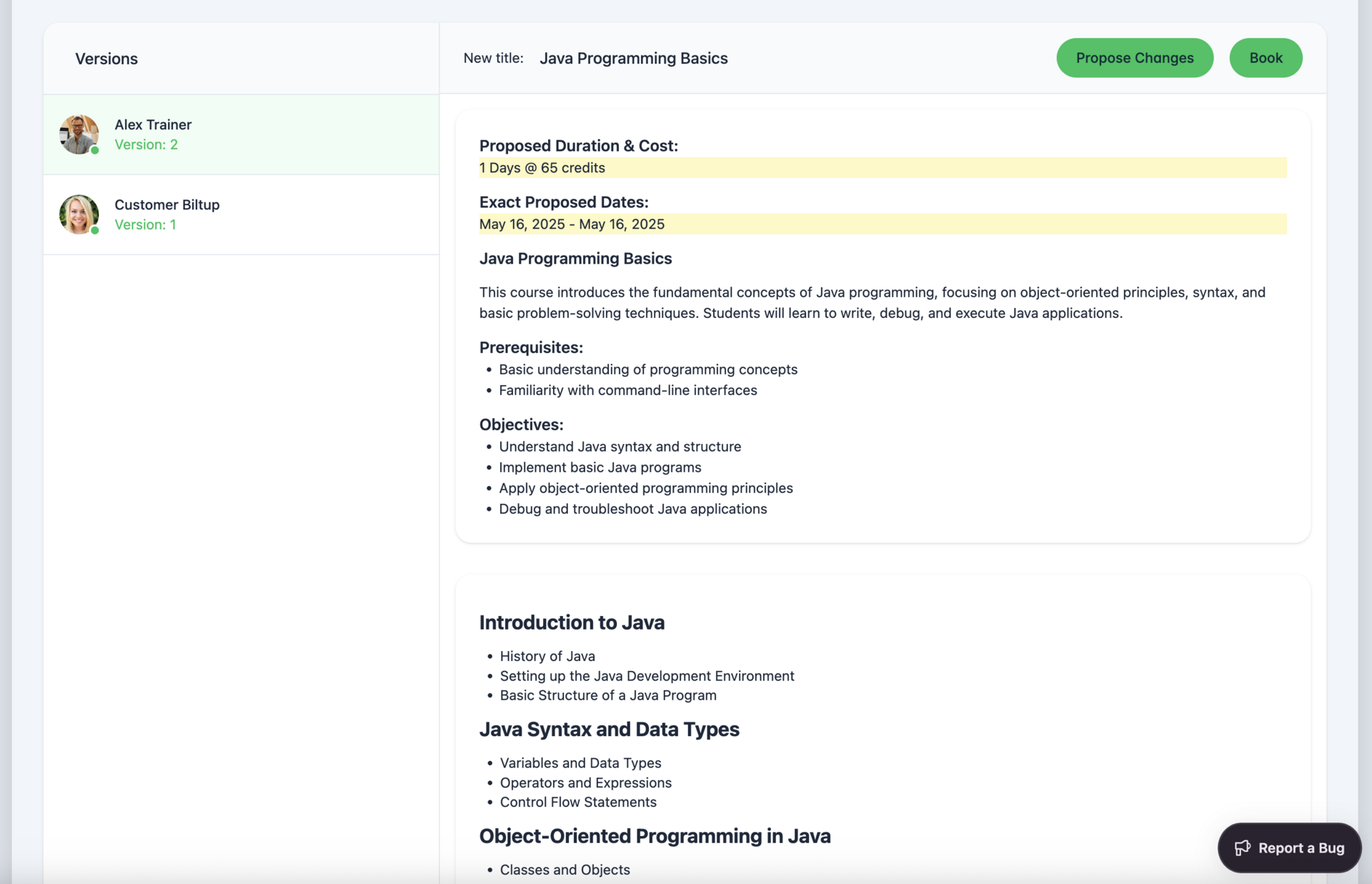This screenshot has width=1372, height=884.
Task: Click the Introduction to Java heading
Action: [572, 622]
